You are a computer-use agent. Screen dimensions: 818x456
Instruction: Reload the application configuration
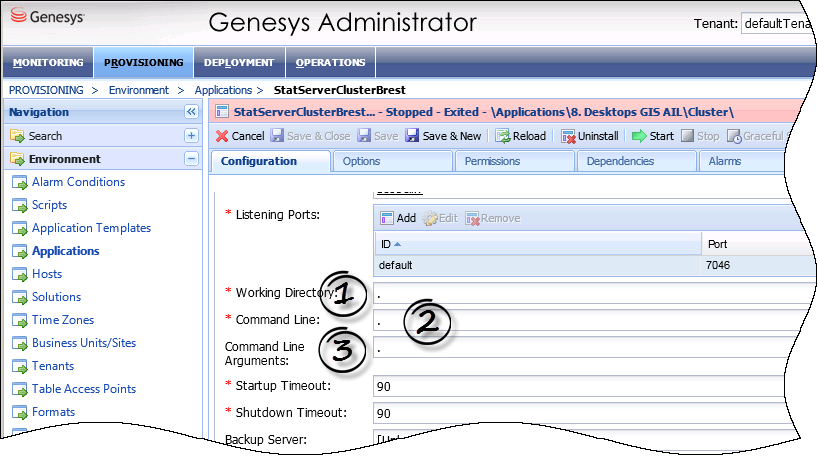521,136
